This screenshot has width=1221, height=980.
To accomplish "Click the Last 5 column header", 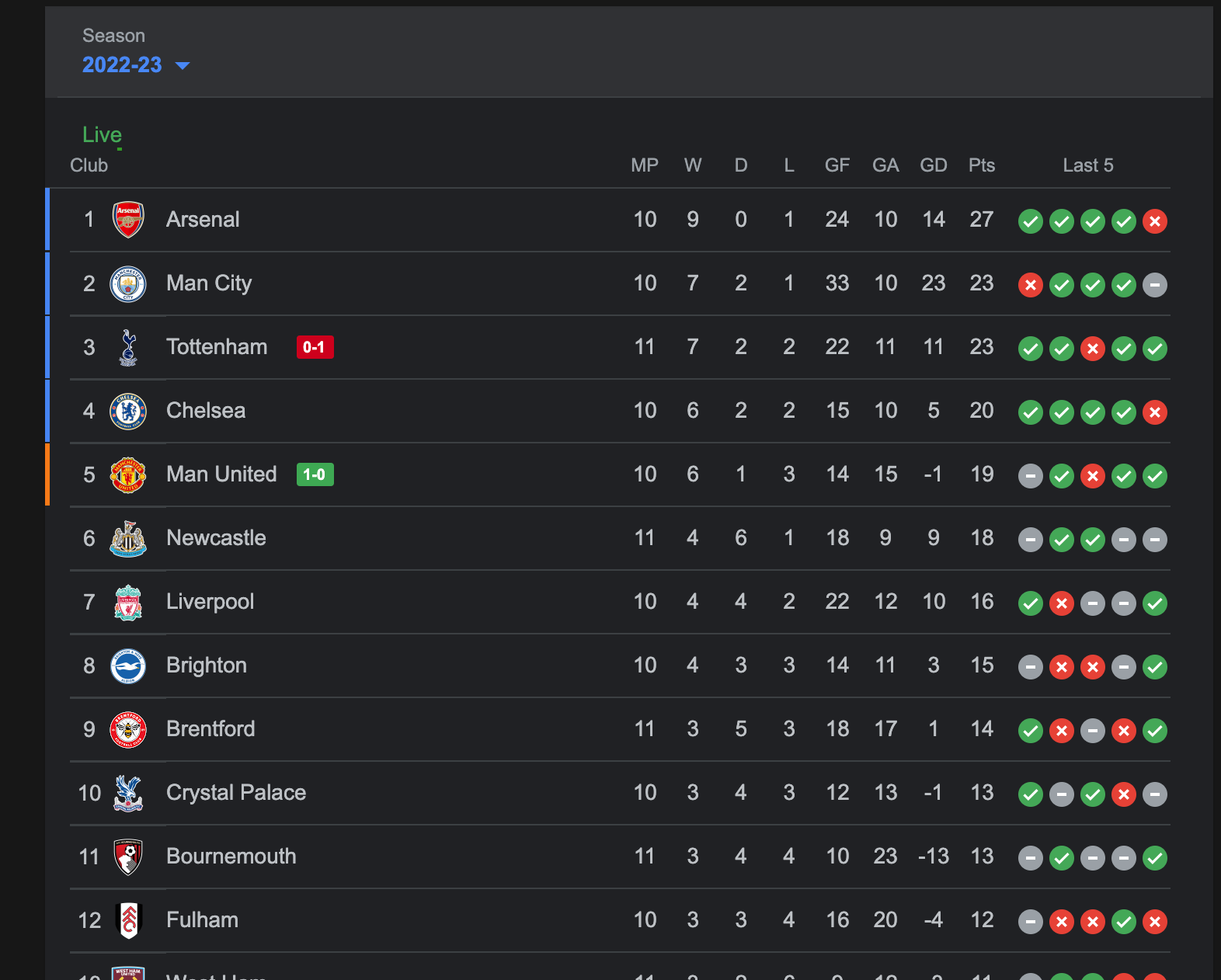I will pyautogui.click(x=1087, y=165).
